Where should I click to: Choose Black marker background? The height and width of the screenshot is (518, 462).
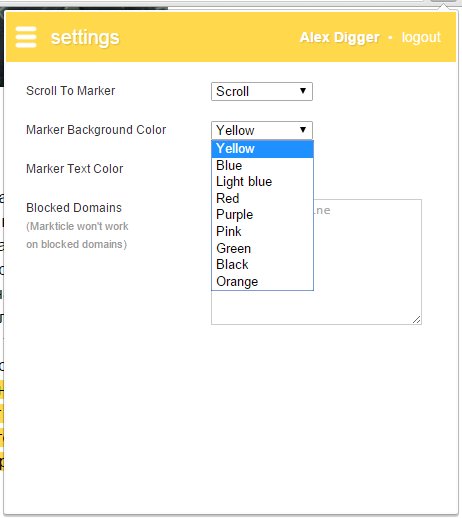point(262,265)
